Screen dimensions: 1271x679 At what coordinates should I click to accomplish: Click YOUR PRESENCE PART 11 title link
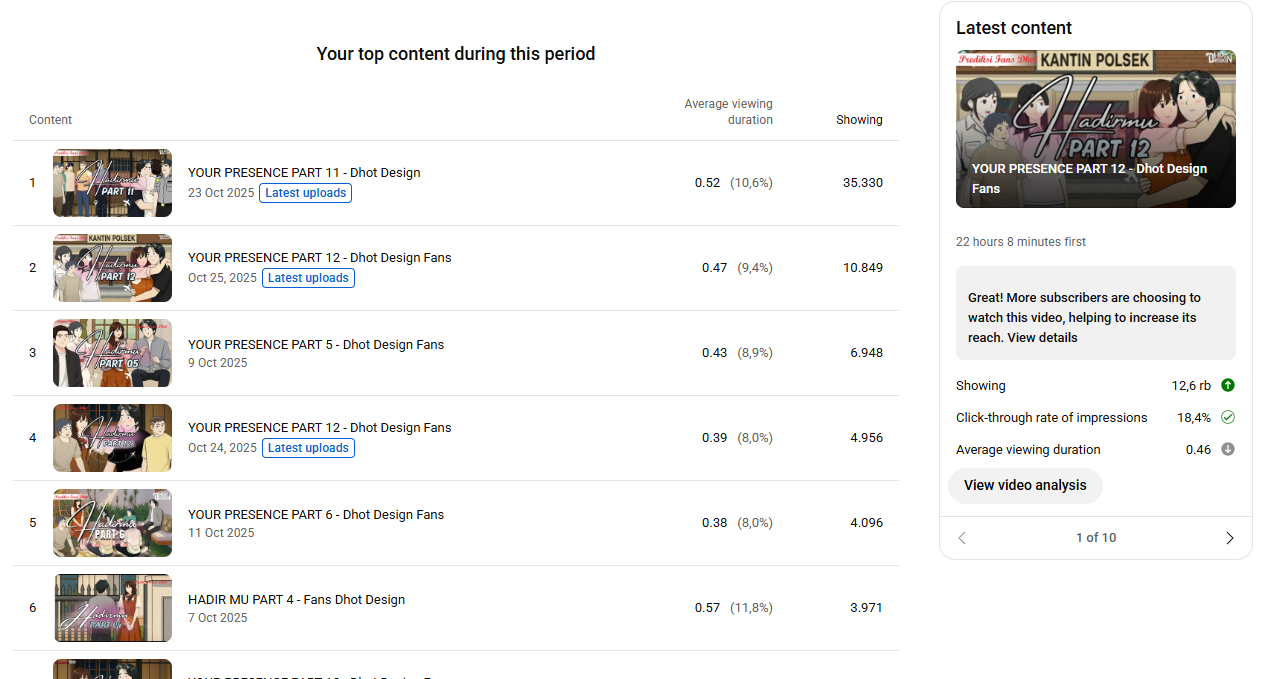pos(304,173)
